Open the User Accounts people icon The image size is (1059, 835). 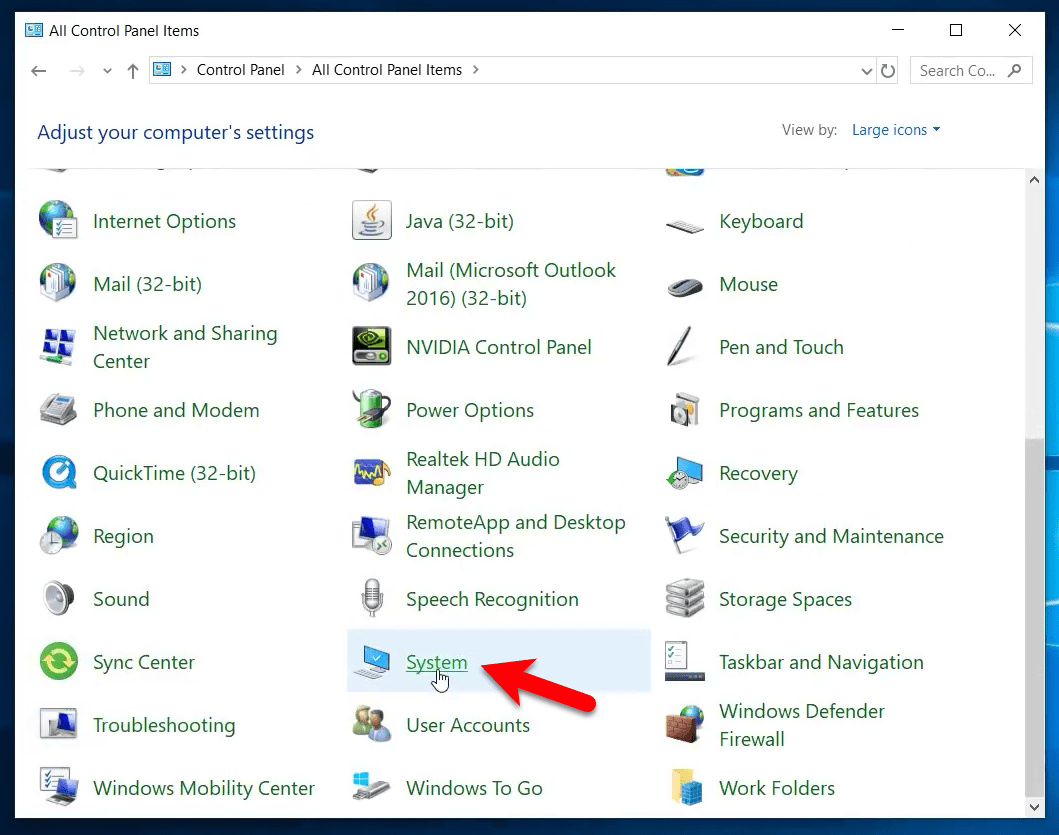[x=371, y=724]
